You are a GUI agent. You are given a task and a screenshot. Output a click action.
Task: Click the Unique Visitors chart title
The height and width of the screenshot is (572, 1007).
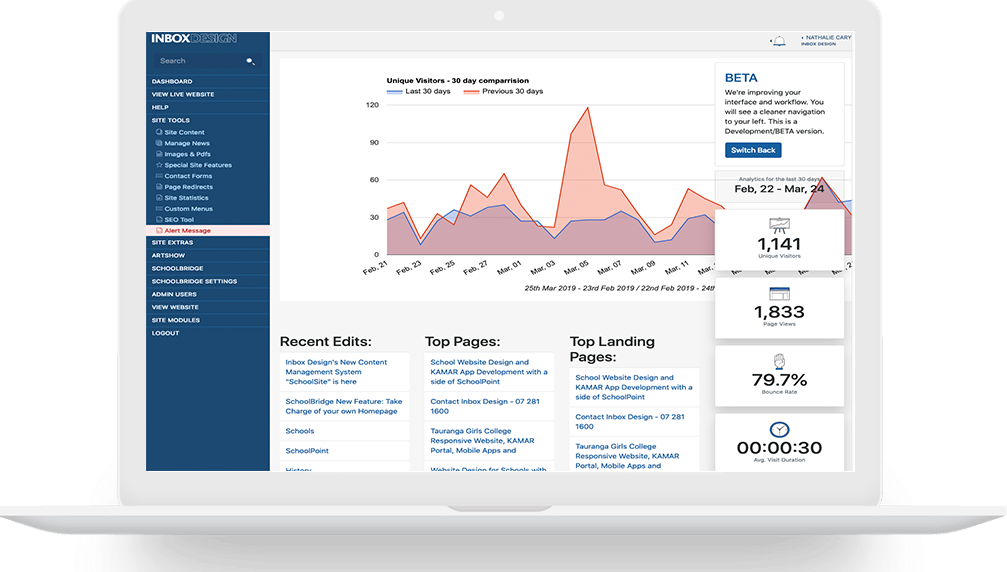click(457, 81)
